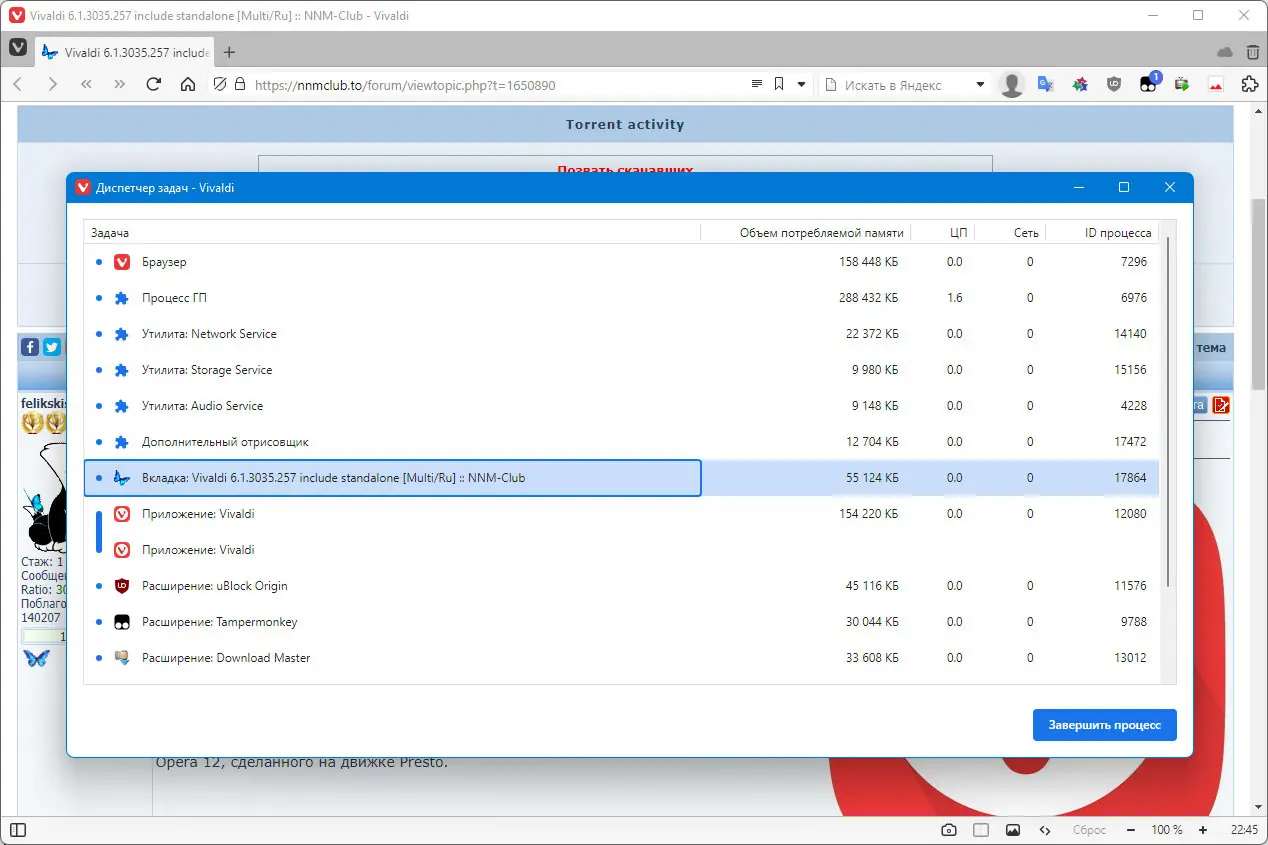Expand address field history dropdown
The image size is (1268, 845).
click(x=801, y=85)
